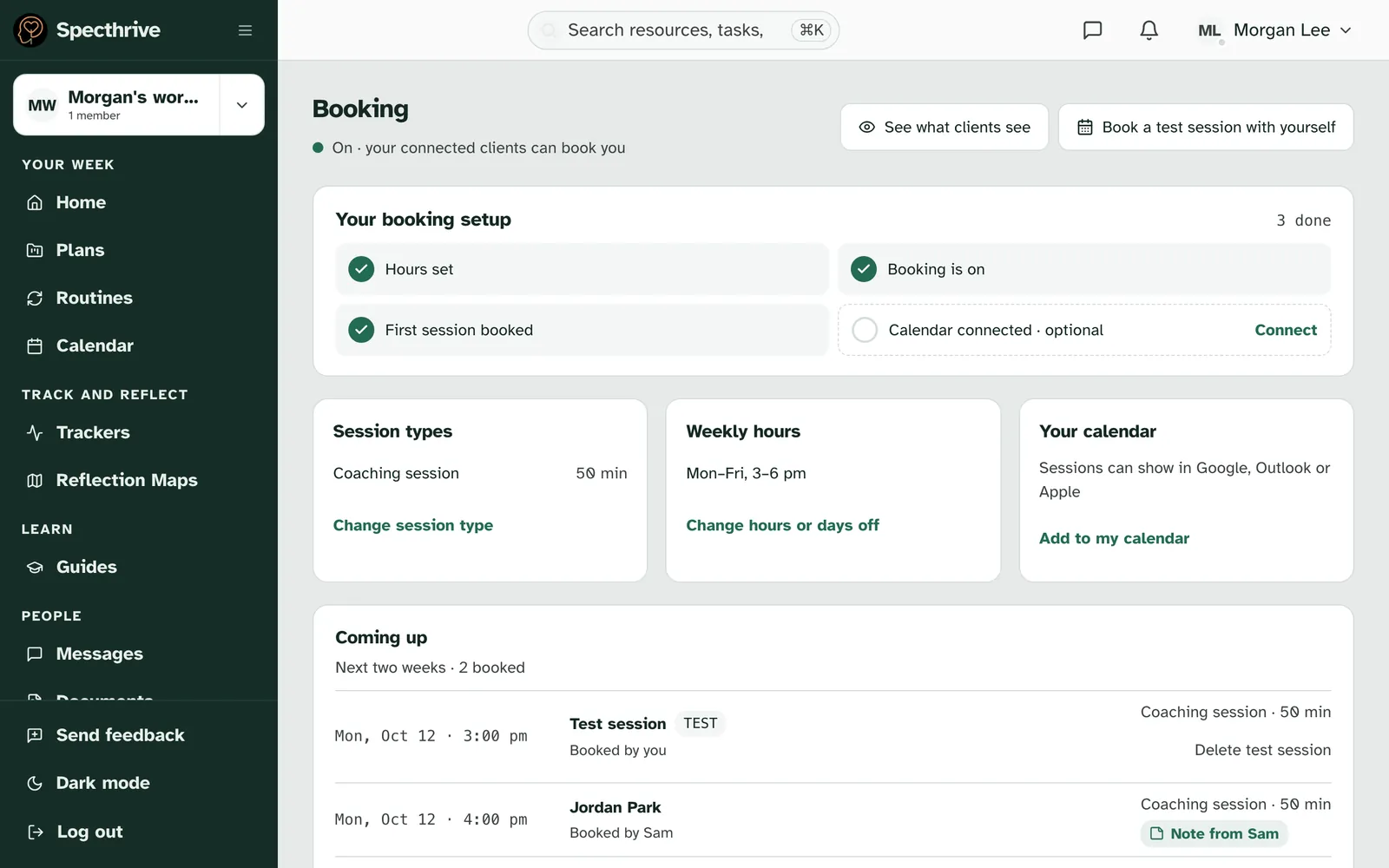Expand the workspace switcher chevron

[x=242, y=105]
